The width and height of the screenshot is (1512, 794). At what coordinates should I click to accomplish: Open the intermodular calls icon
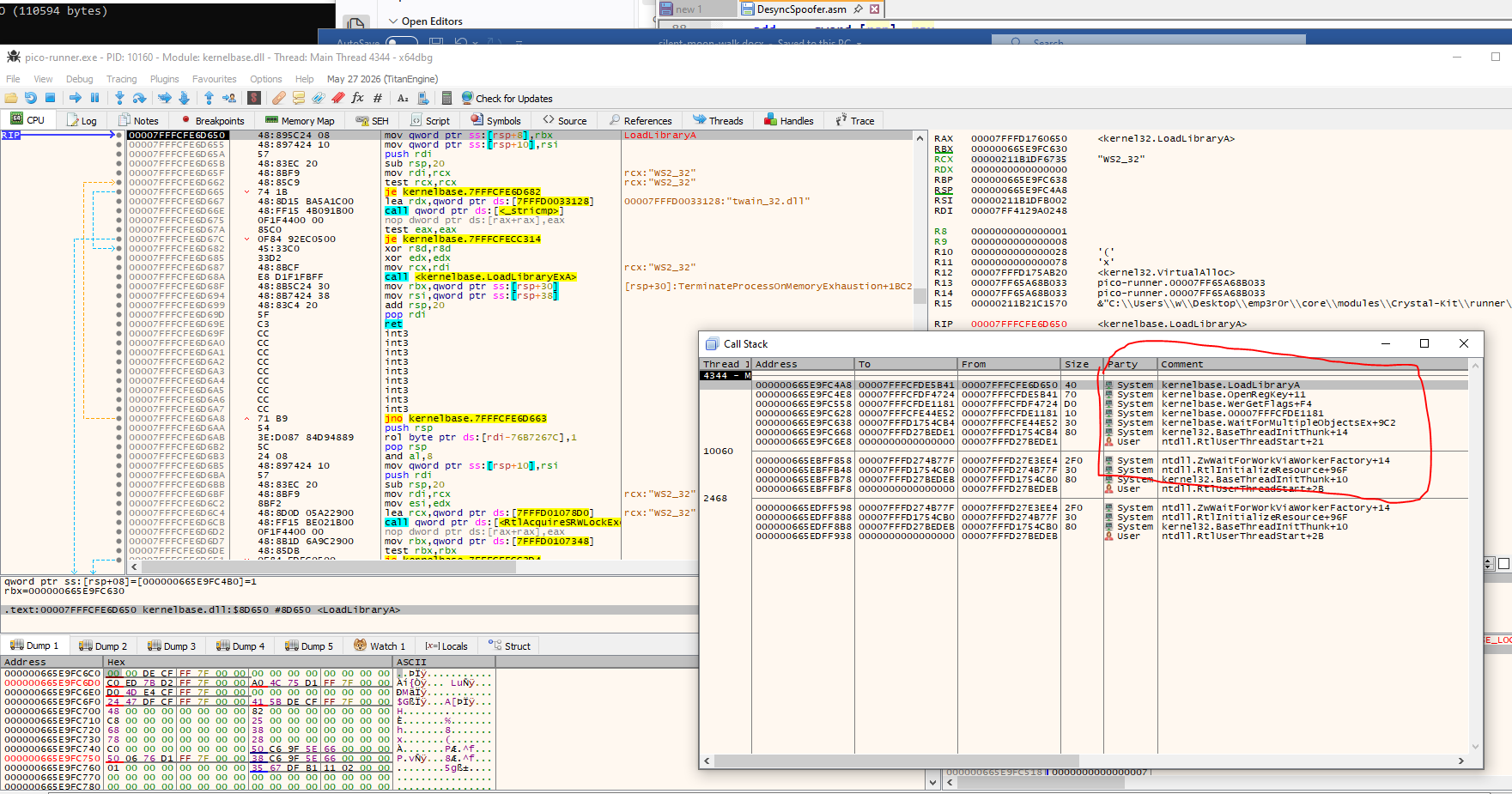(x=422, y=98)
